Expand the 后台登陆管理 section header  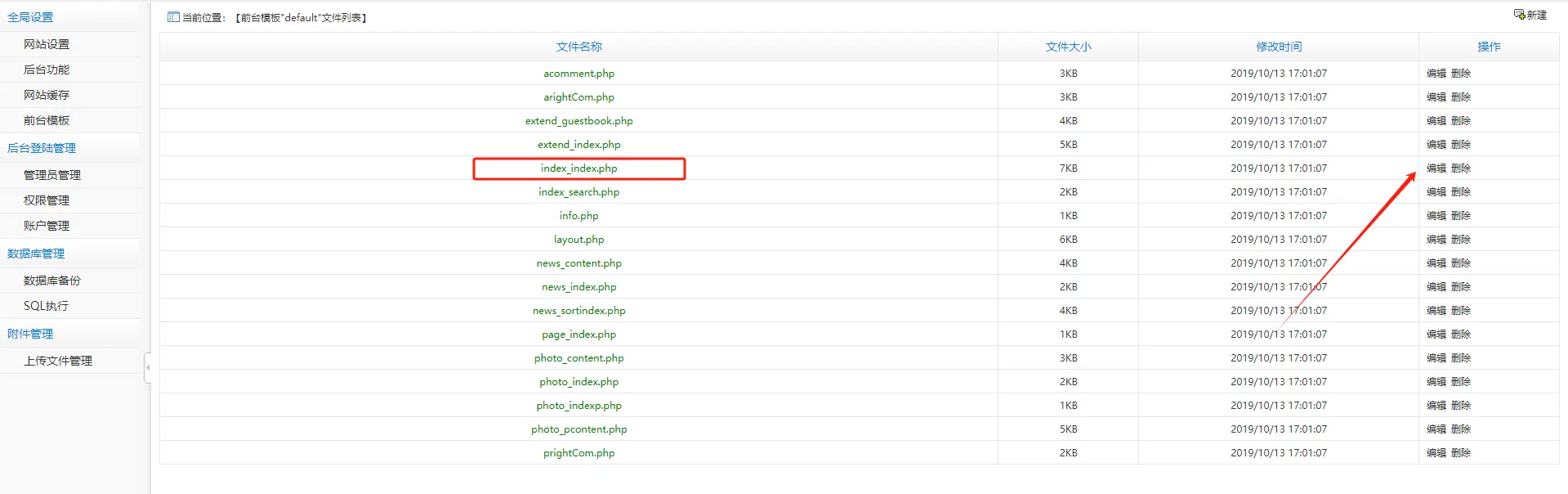tap(42, 148)
